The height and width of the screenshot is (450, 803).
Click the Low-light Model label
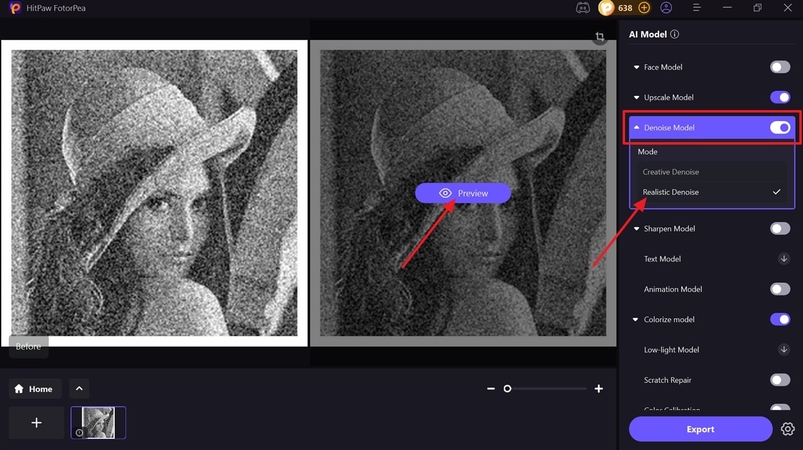671,350
